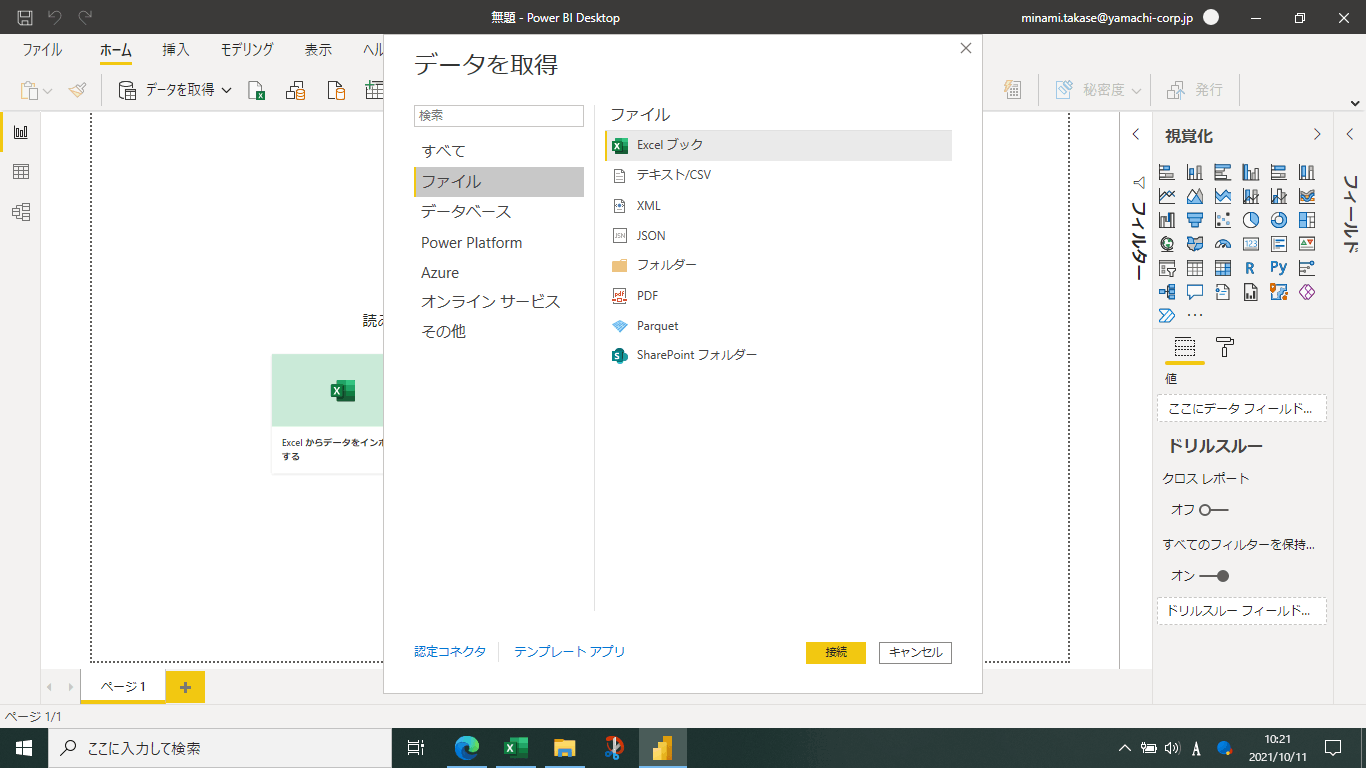Select the matrix visual
This screenshot has height=768, width=1366.
[x=1223, y=268]
